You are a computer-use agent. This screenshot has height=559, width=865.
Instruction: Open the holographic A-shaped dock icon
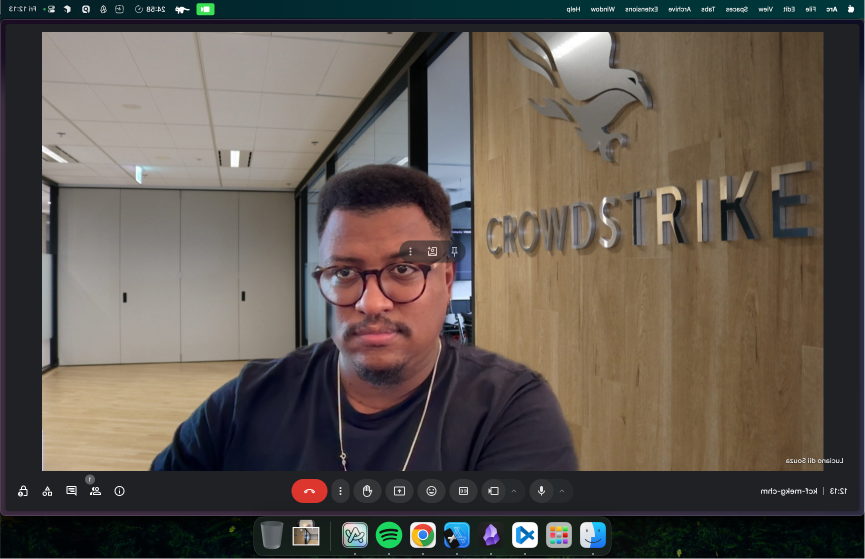(355, 535)
